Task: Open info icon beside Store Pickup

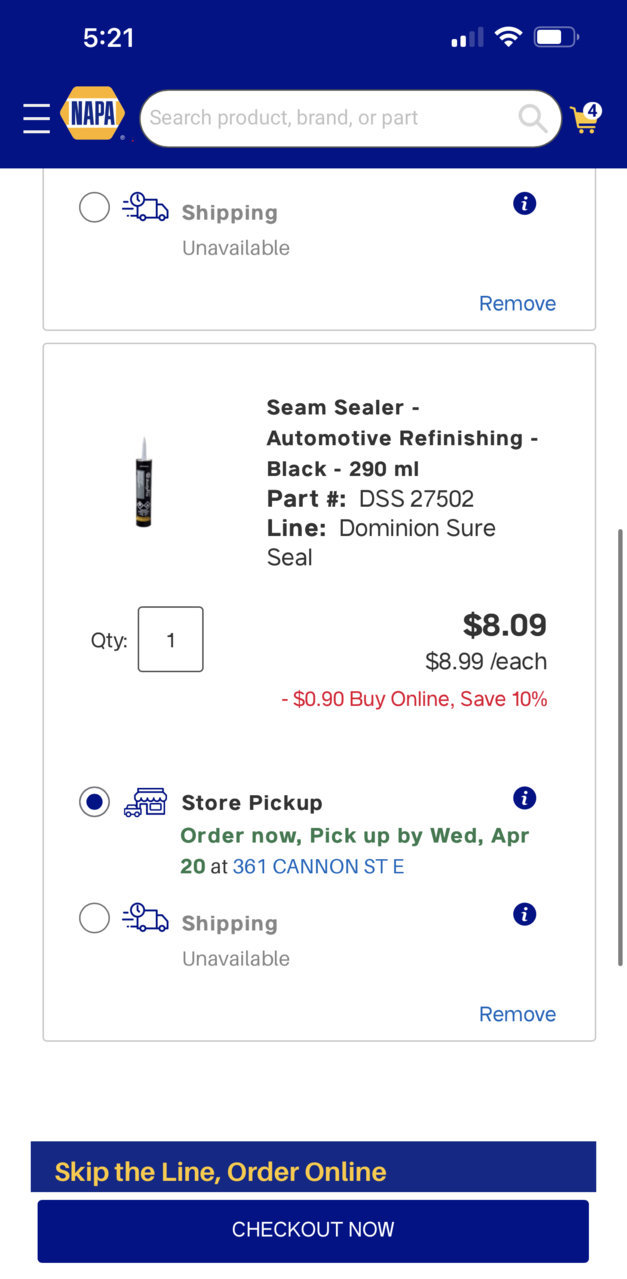Action: coord(524,798)
